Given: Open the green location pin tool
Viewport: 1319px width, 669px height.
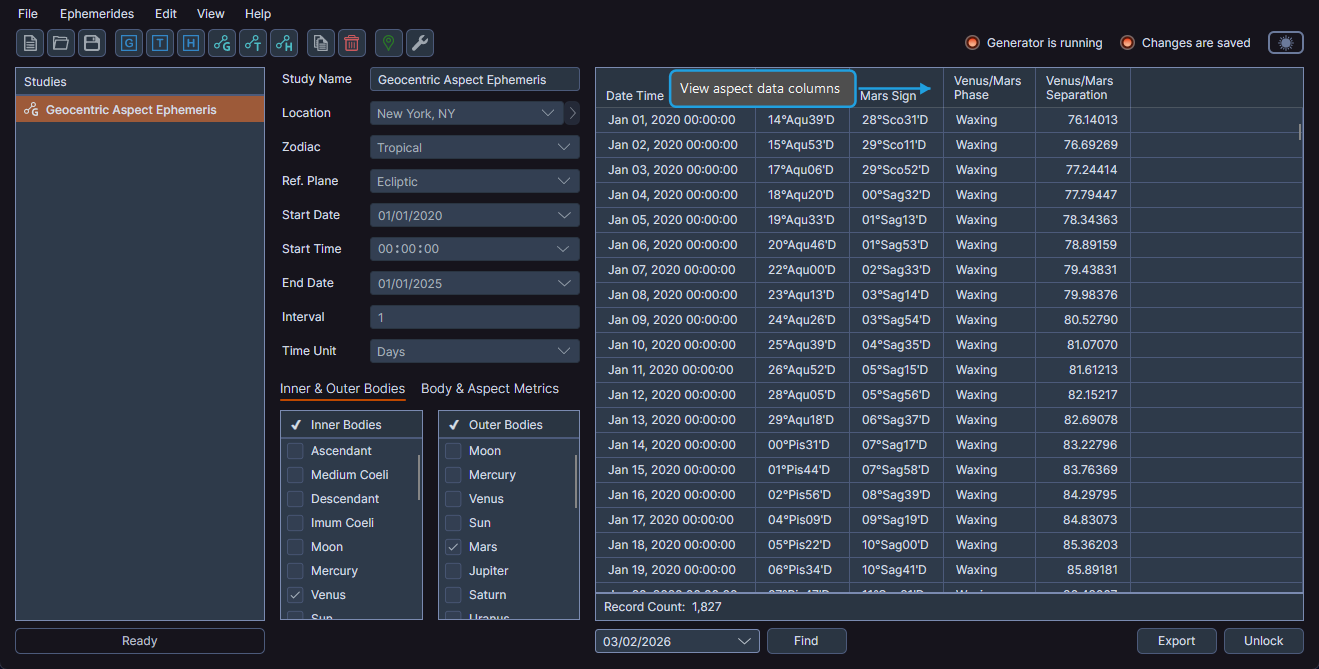Looking at the screenshot, I should 388,43.
